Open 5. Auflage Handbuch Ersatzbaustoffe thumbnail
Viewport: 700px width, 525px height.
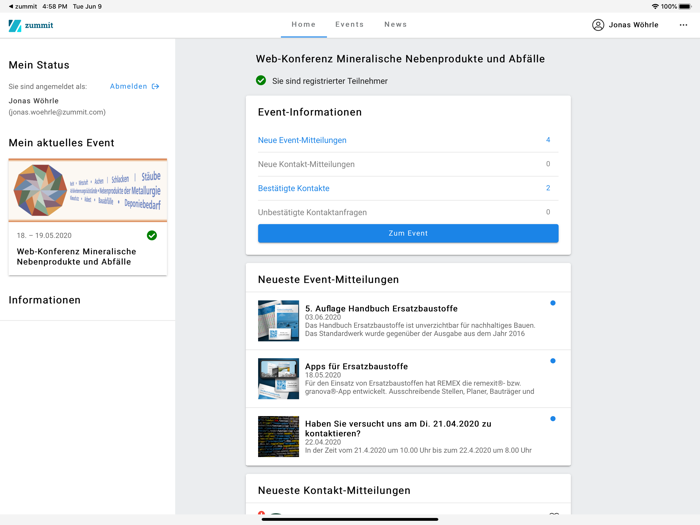(278, 321)
